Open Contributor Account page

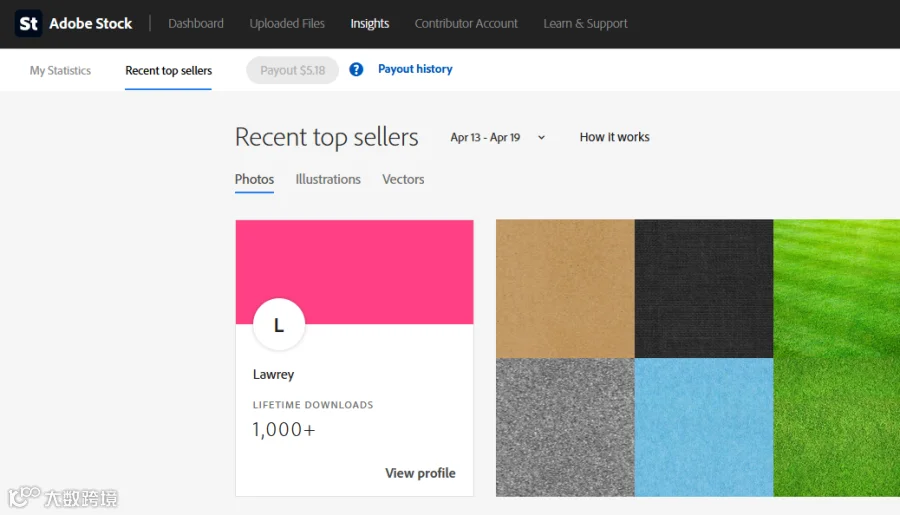click(x=466, y=24)
